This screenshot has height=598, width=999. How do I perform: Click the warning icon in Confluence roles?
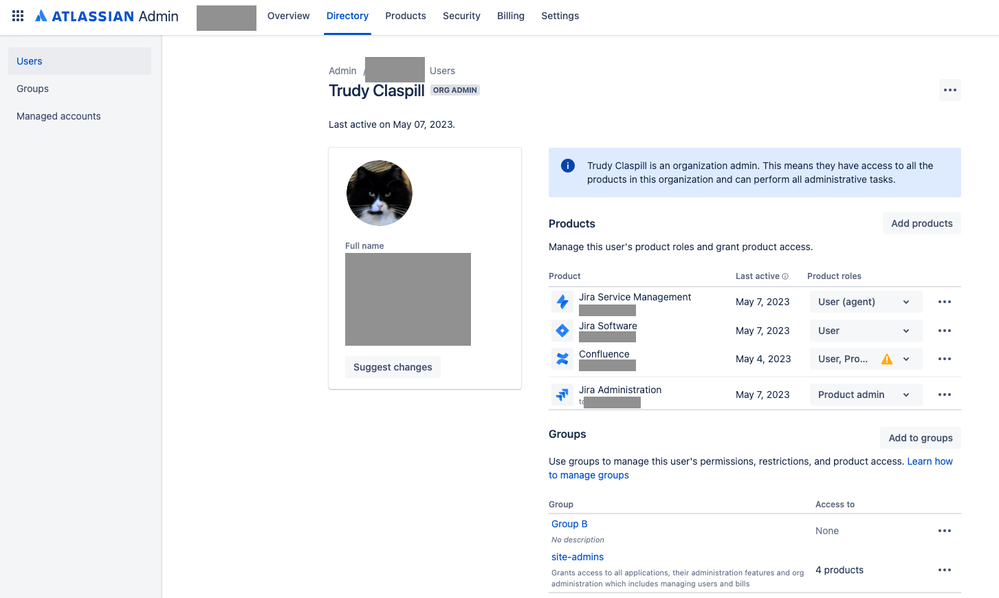(886, 359)
